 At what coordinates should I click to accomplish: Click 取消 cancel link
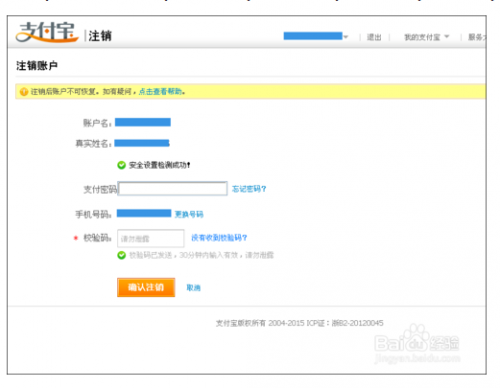click(193, 288)
